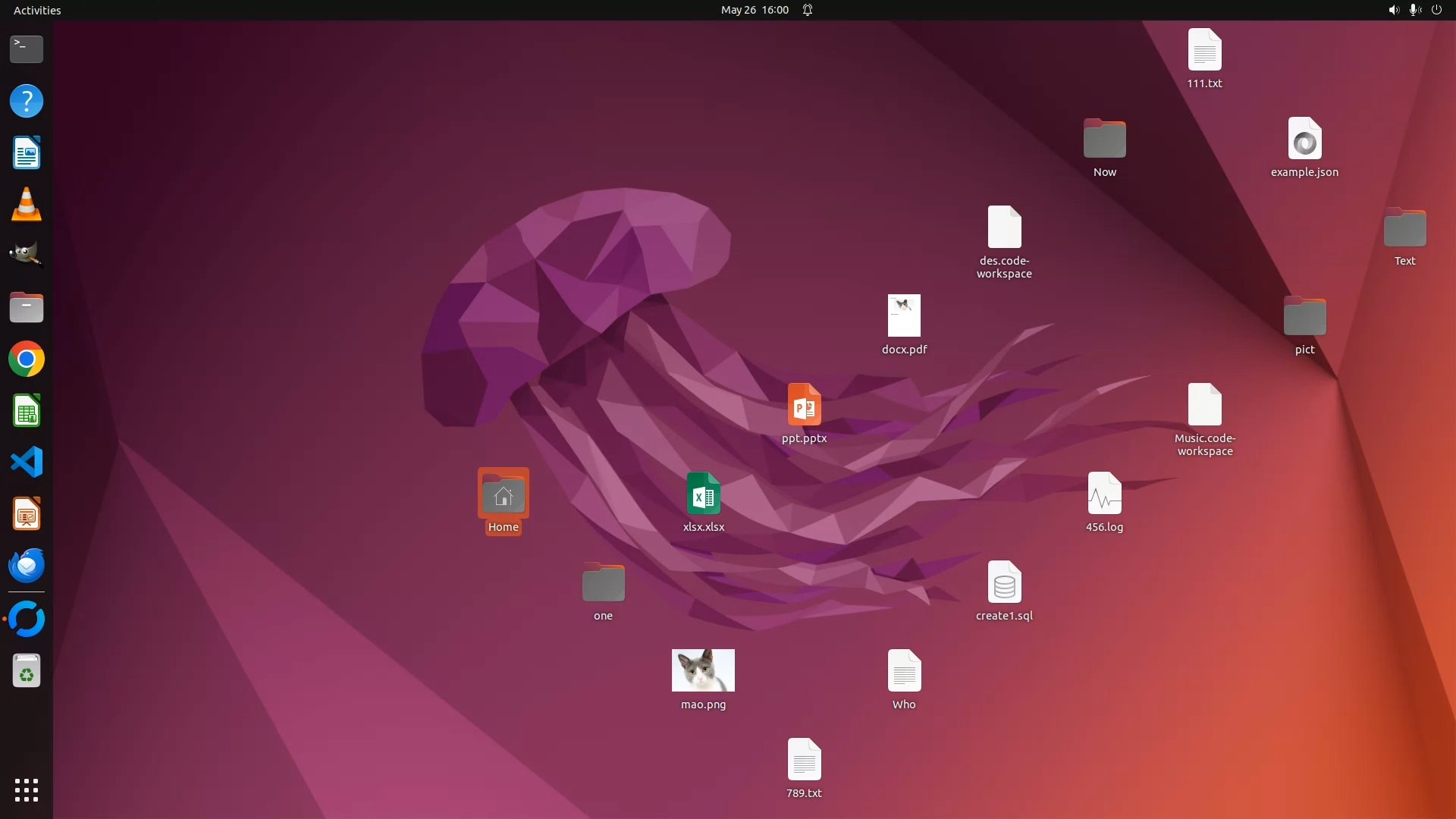Open the Terminal from the dock
Screen dimensions: 1456x819
click(x=27, y=49)
